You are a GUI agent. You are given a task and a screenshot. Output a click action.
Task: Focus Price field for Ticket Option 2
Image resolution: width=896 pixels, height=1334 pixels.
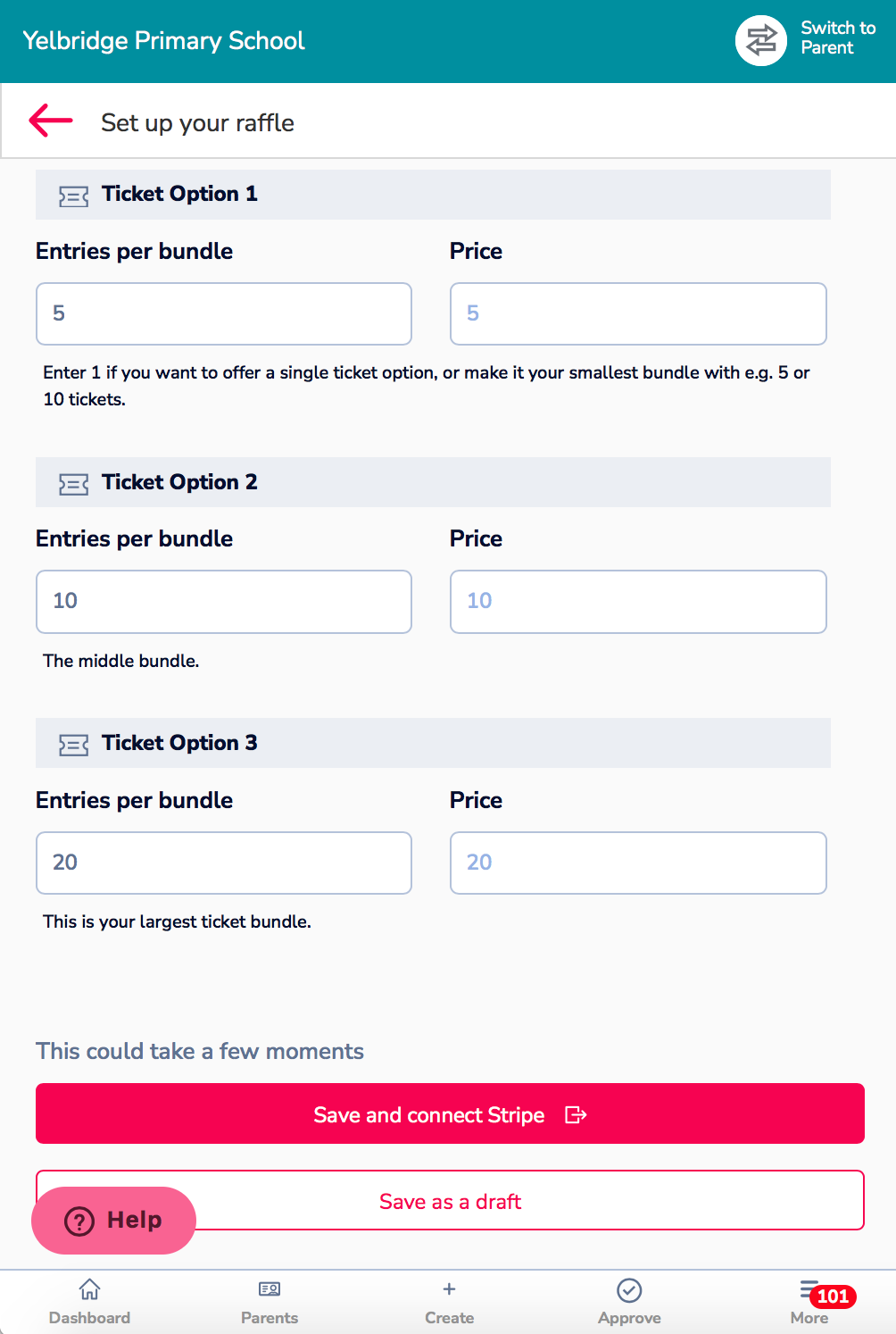click(x=638, y=602)
